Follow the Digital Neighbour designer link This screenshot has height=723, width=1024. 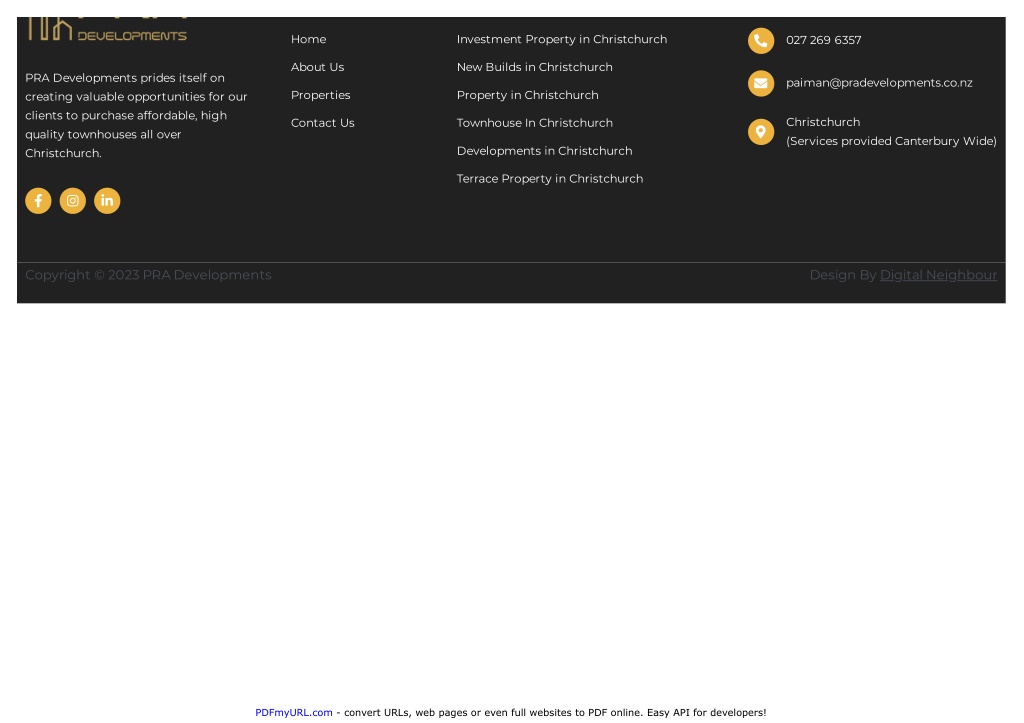(x=938, y=275)
